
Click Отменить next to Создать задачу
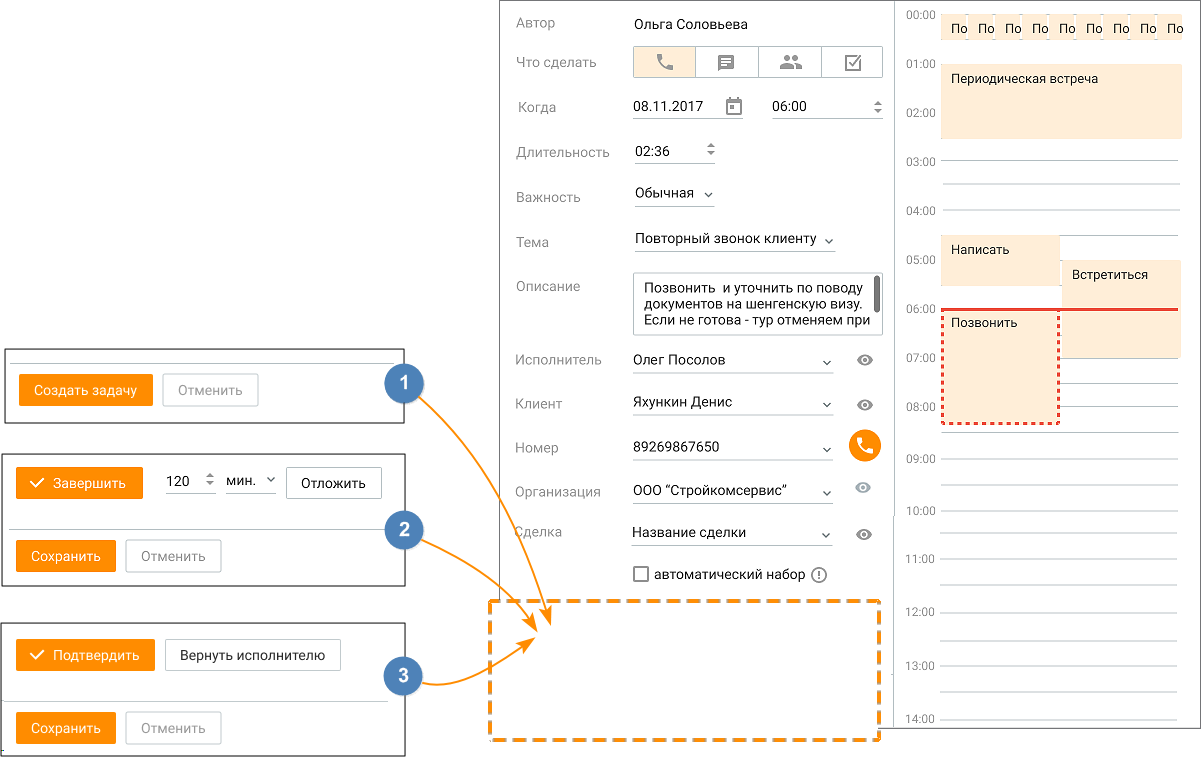210,390
